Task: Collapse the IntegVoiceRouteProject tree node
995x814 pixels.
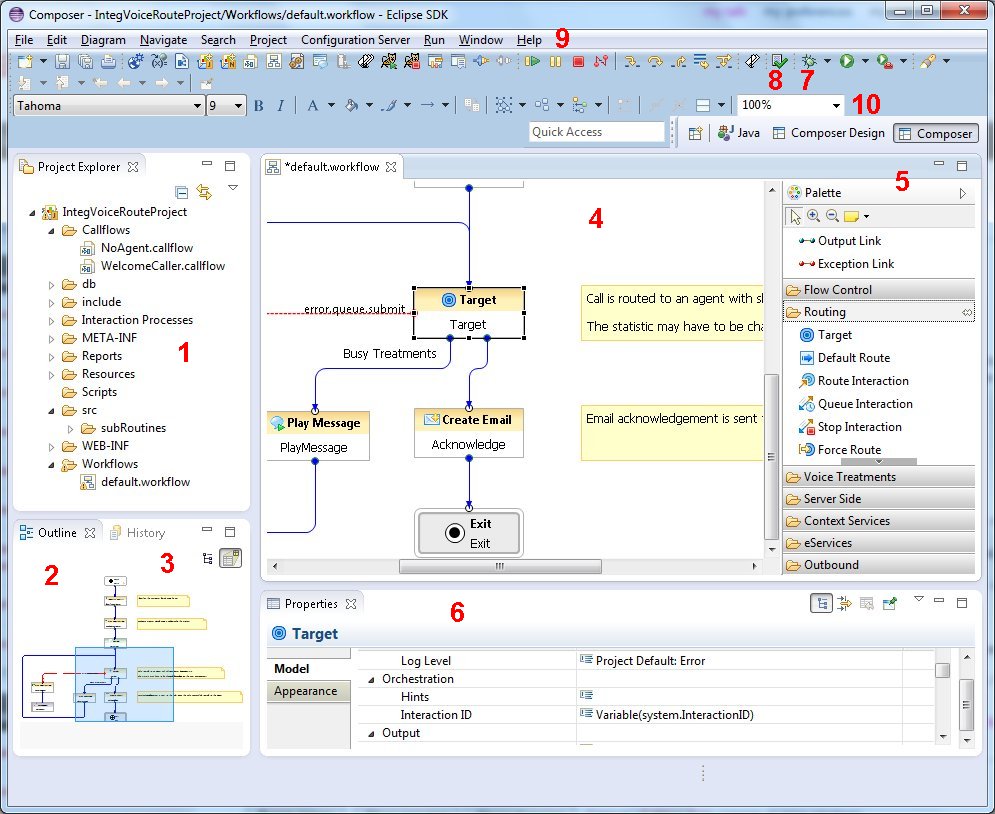Action: pyautogui.click(x=32, y=213)
